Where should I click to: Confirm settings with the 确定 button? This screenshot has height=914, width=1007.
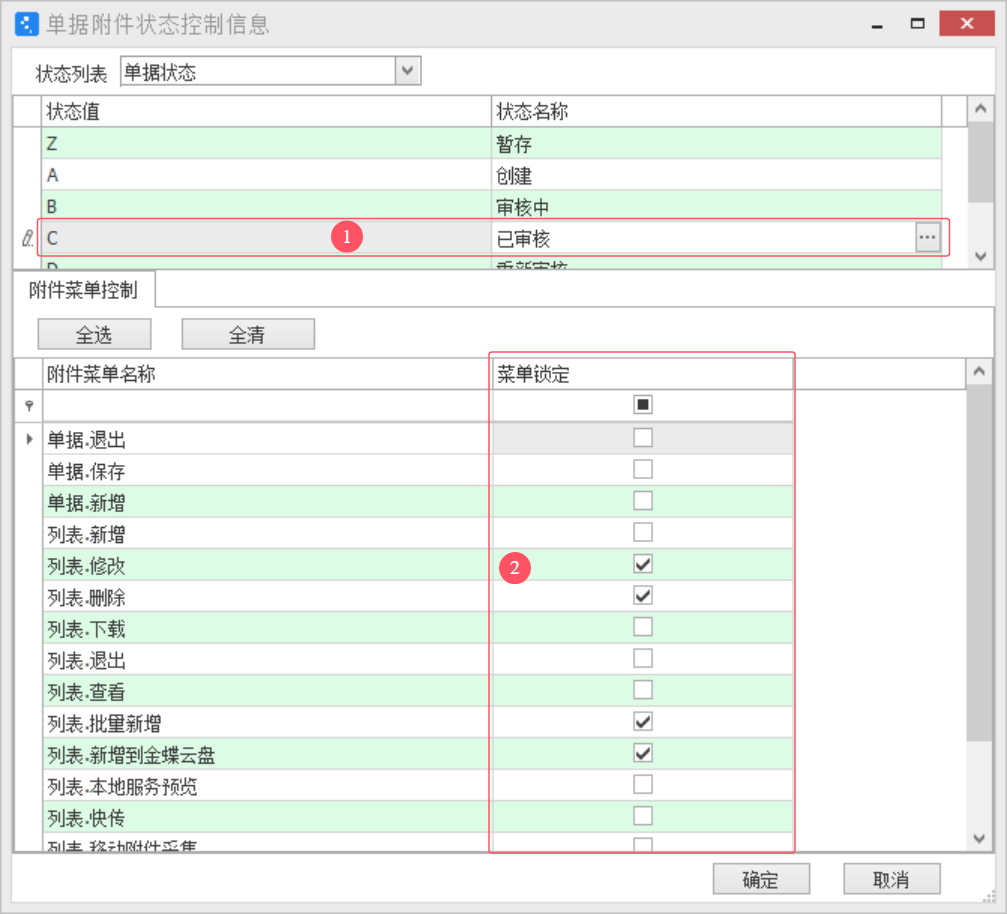pos(761,879)
